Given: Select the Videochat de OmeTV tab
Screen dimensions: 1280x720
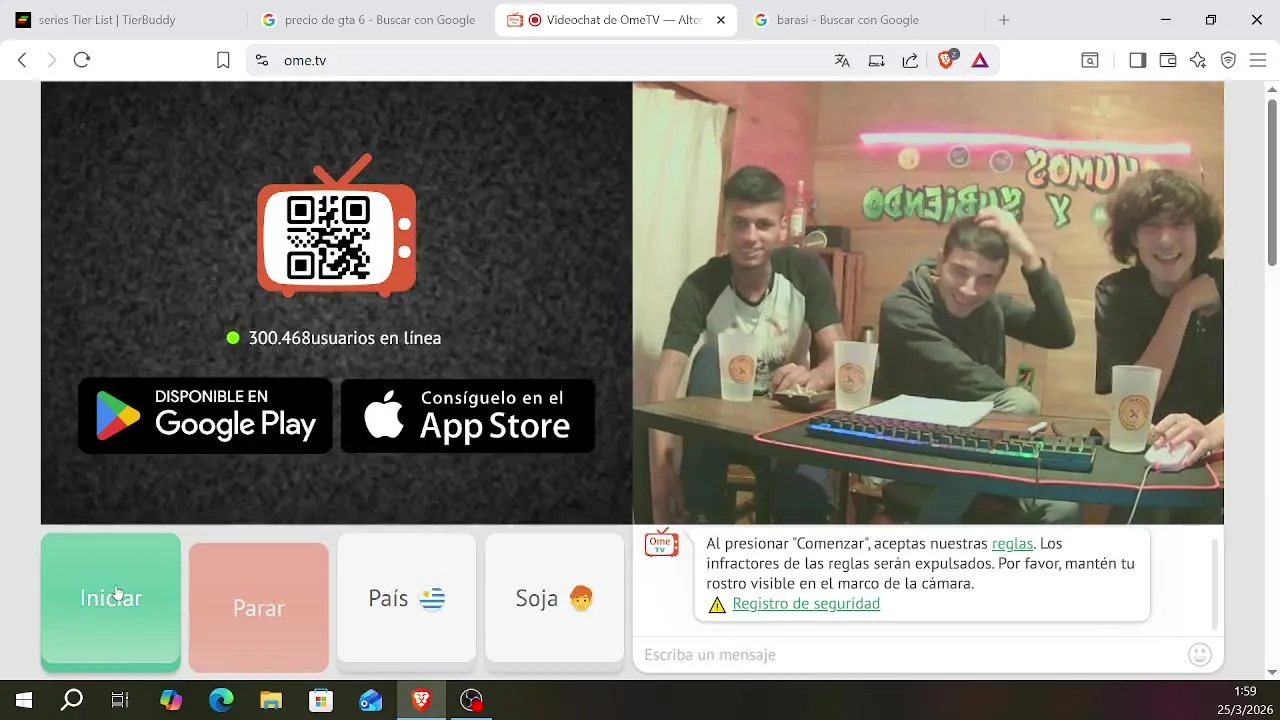Looking at the screenshot, I should click(615, 20).
